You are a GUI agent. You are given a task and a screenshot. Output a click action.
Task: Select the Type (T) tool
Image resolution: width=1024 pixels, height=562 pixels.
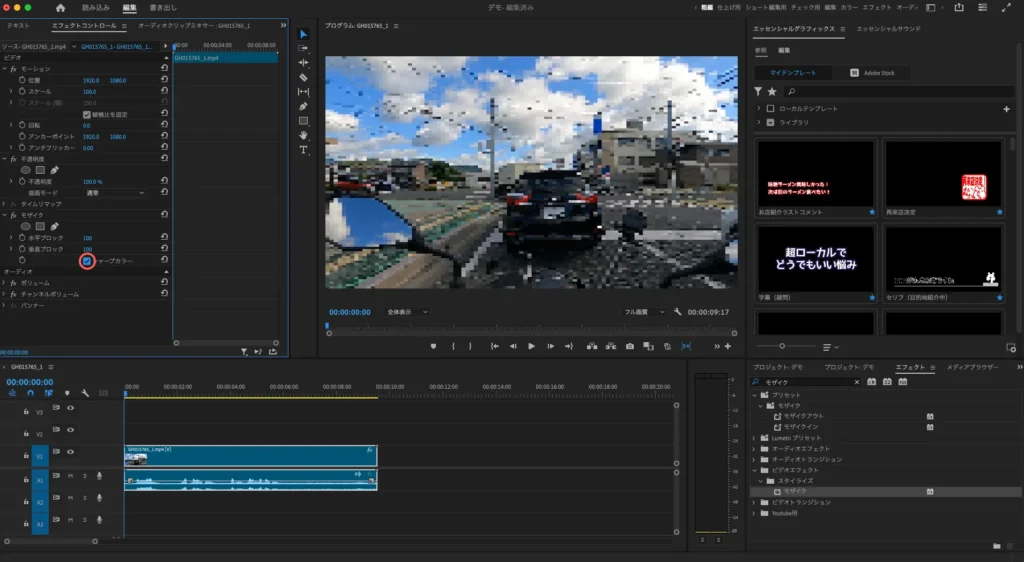click(x=304, y=149)
